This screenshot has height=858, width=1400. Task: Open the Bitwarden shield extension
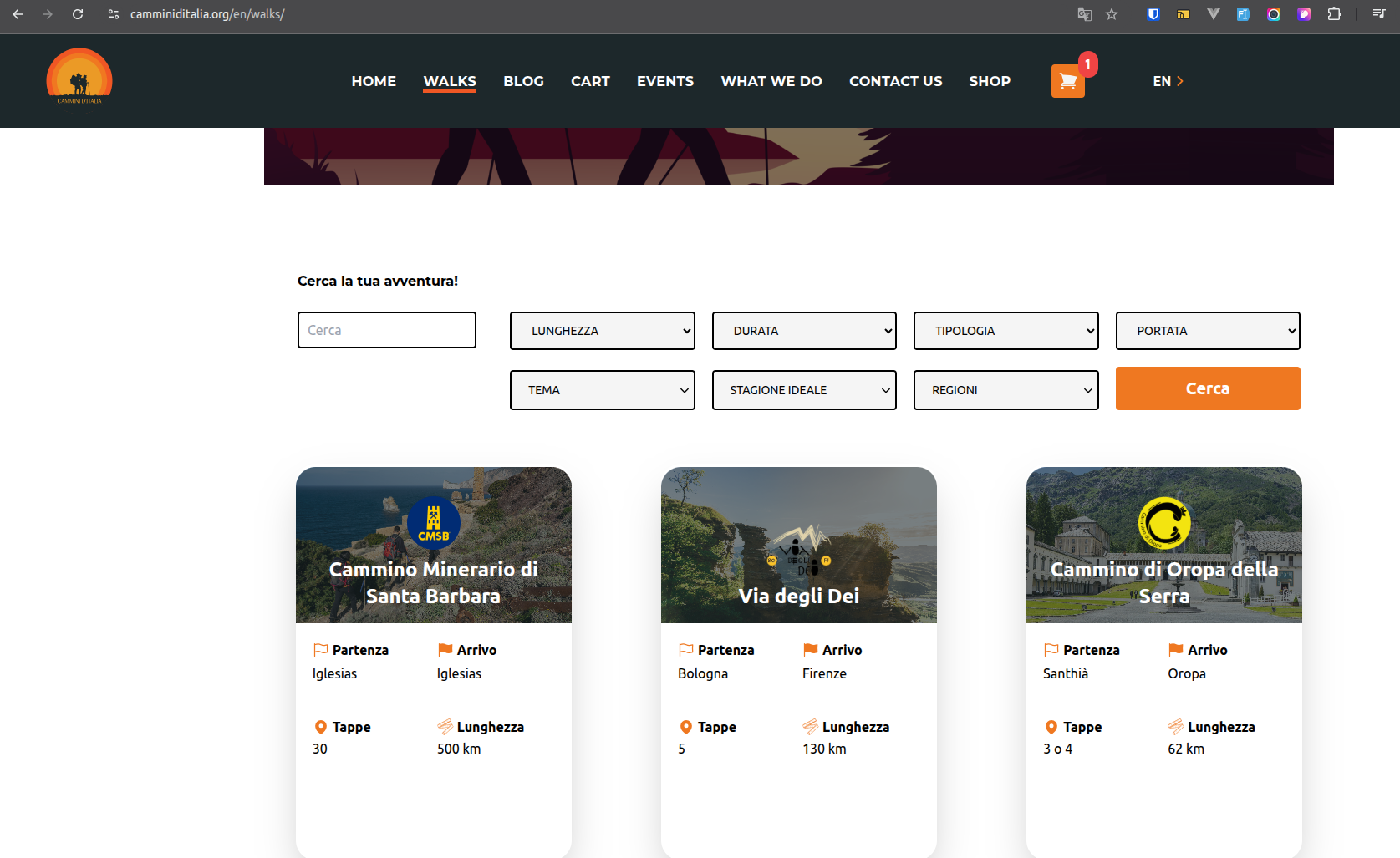[1153, 14]
